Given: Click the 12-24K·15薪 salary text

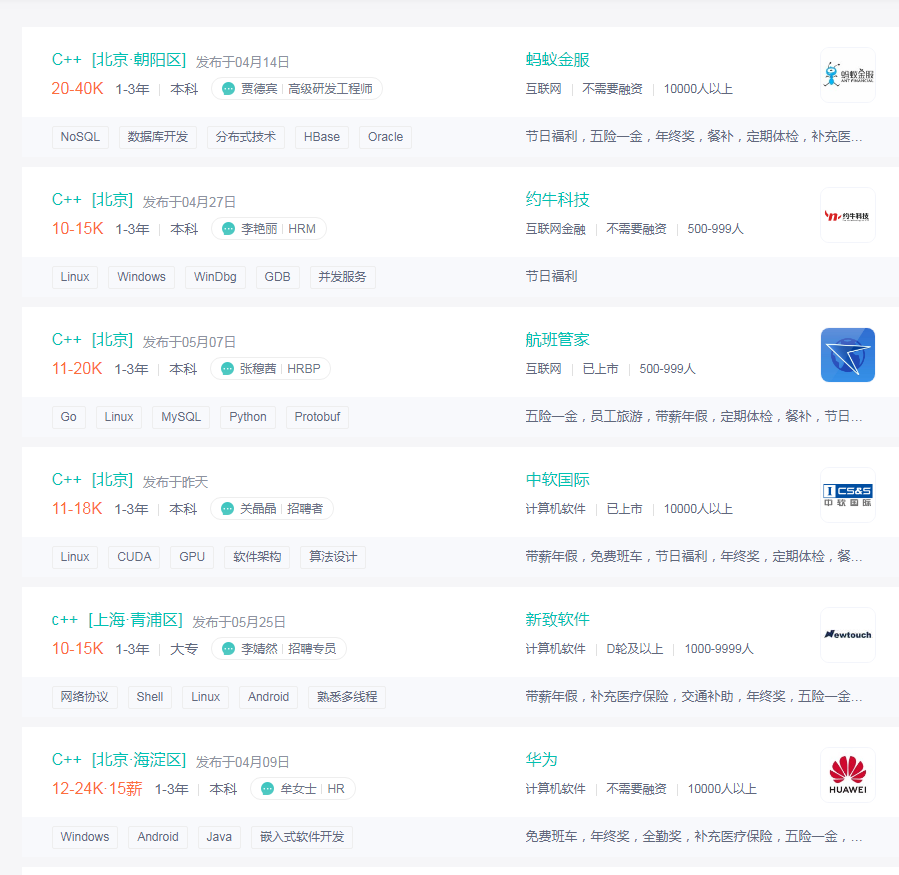Looking at the screenshot, I should pos(97,788).
